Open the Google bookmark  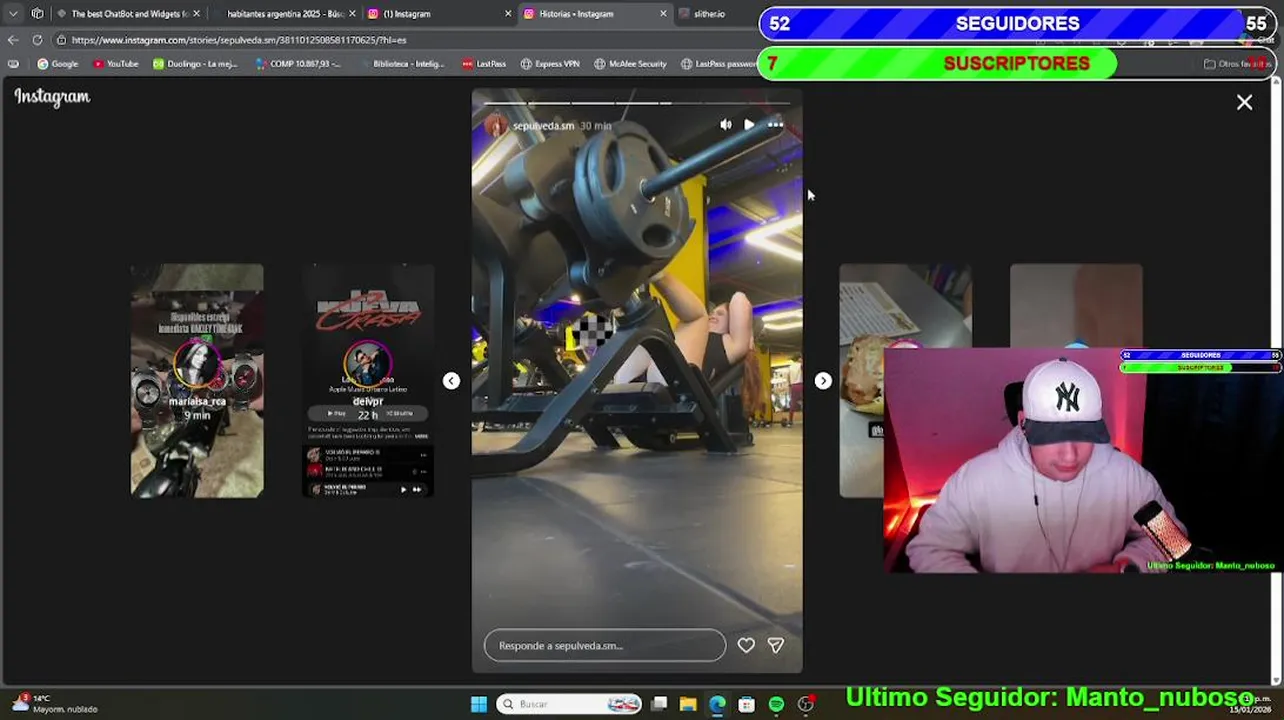[57, 64]
